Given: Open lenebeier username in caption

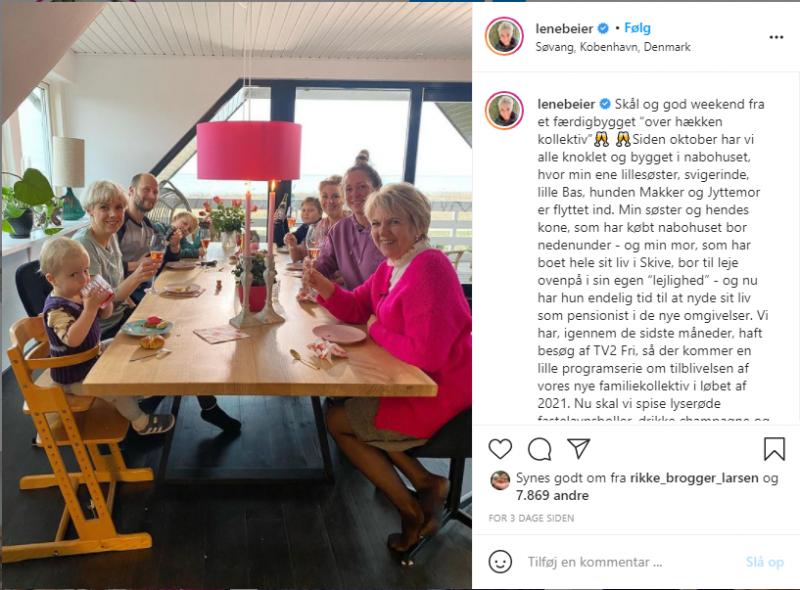Looking at the screenshot, I should pyautogui.click(x=566, y=104).
